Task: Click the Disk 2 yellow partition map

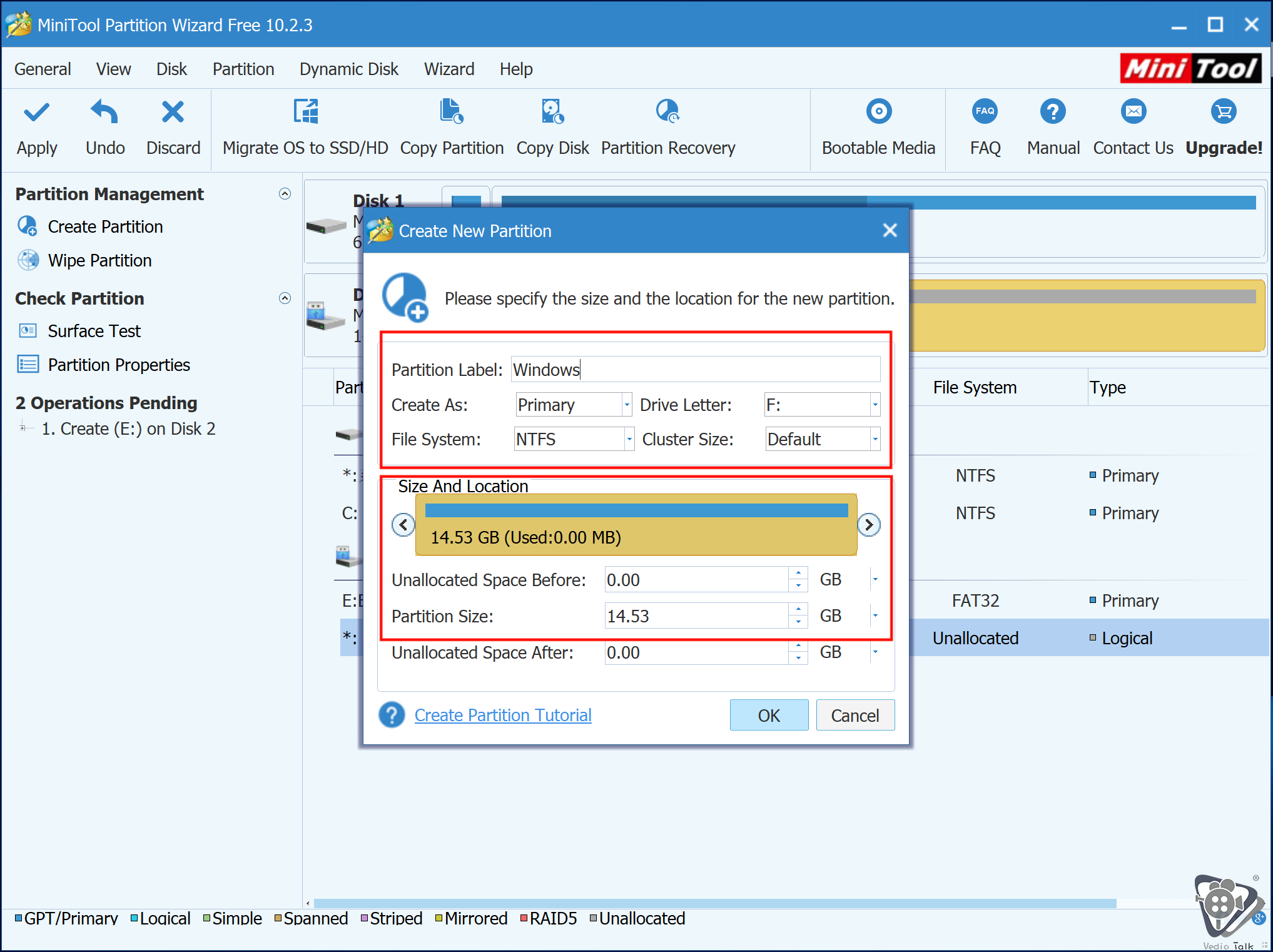Action: 1086,316
